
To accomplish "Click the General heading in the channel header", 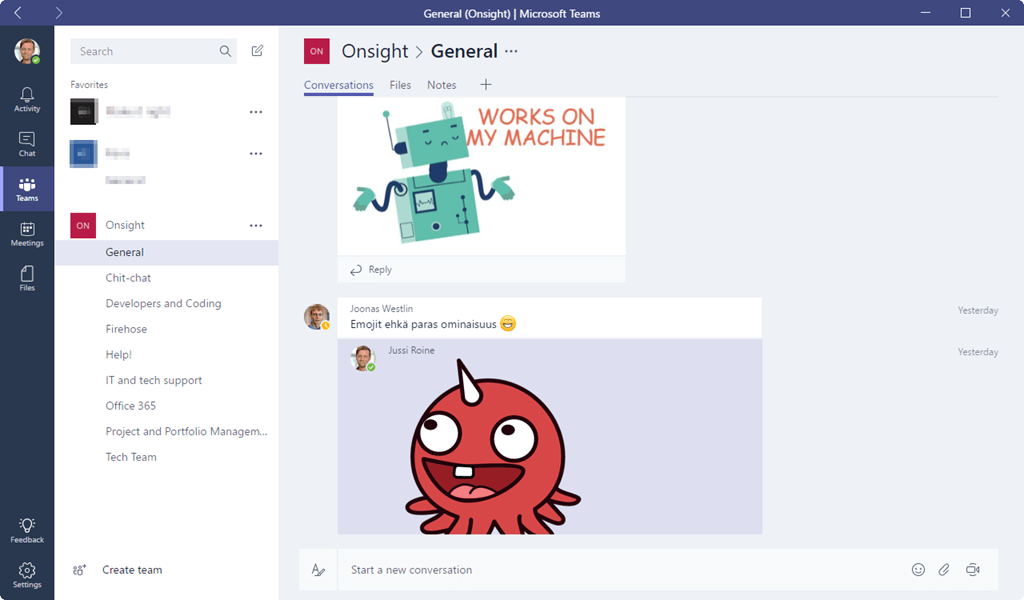I will (x=464, y=51).
